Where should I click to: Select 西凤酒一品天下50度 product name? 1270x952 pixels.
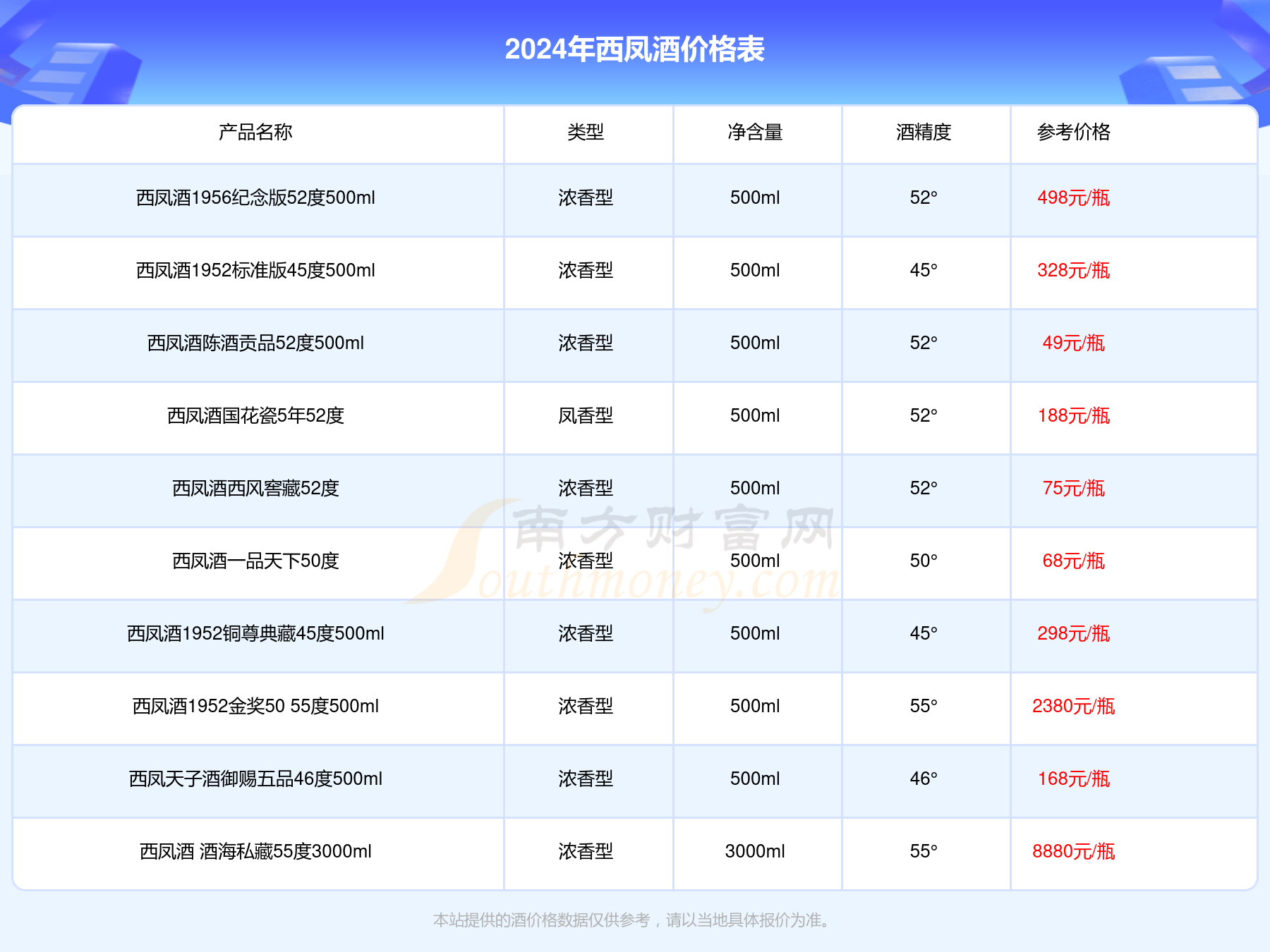[255, 561]
